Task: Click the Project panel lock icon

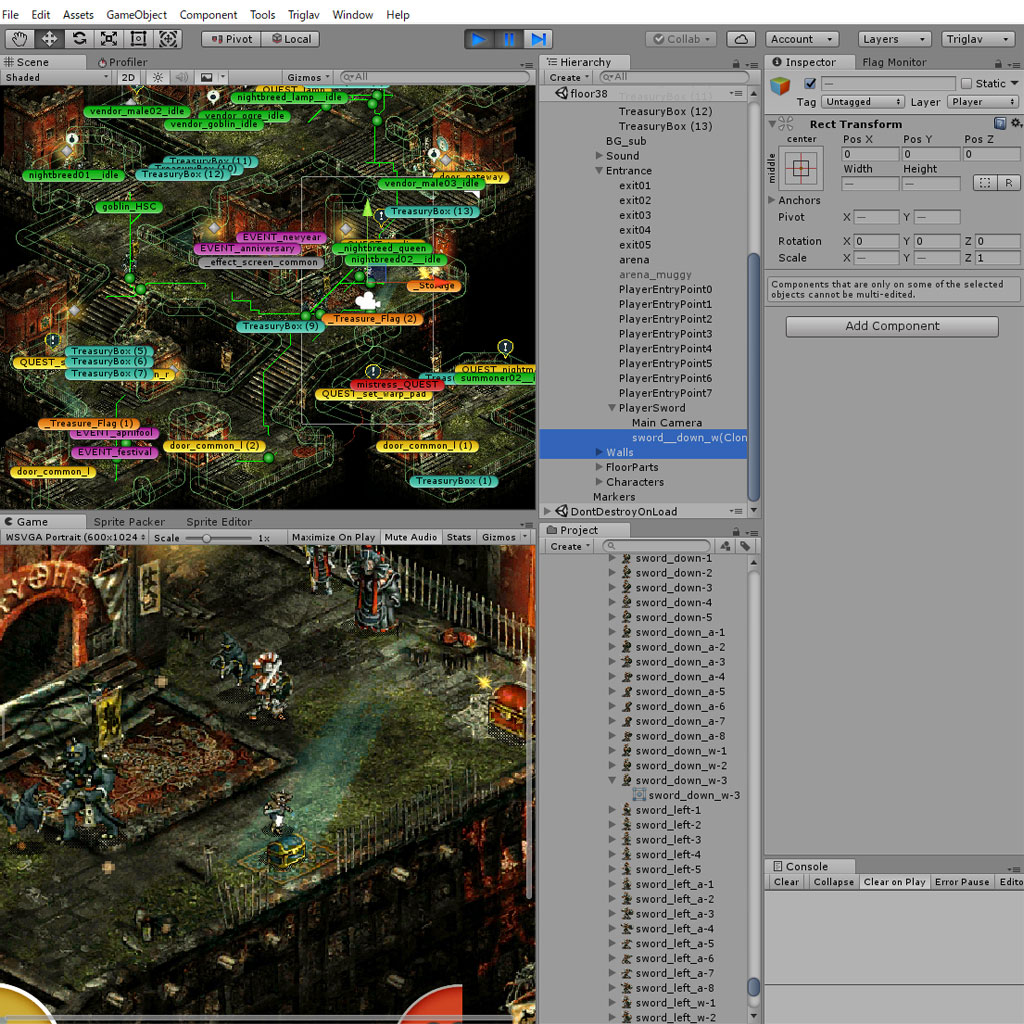Action: pyautogui.click(x=736, y=532)
